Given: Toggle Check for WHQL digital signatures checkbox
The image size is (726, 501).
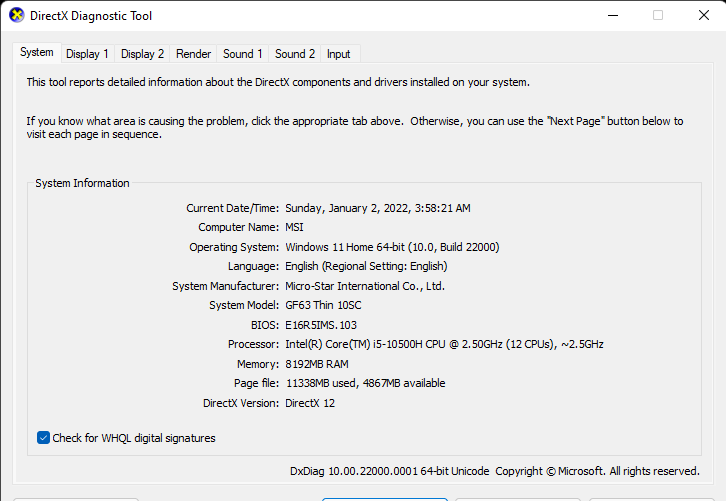Looking at the screenshot, I should pyautogui.click(x=44, y=438).
